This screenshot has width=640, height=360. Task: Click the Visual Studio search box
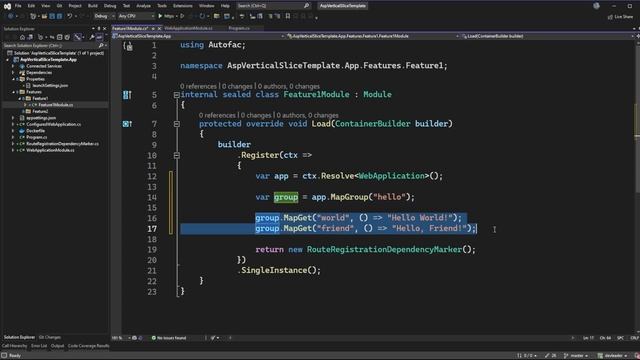tap(273, 6)
